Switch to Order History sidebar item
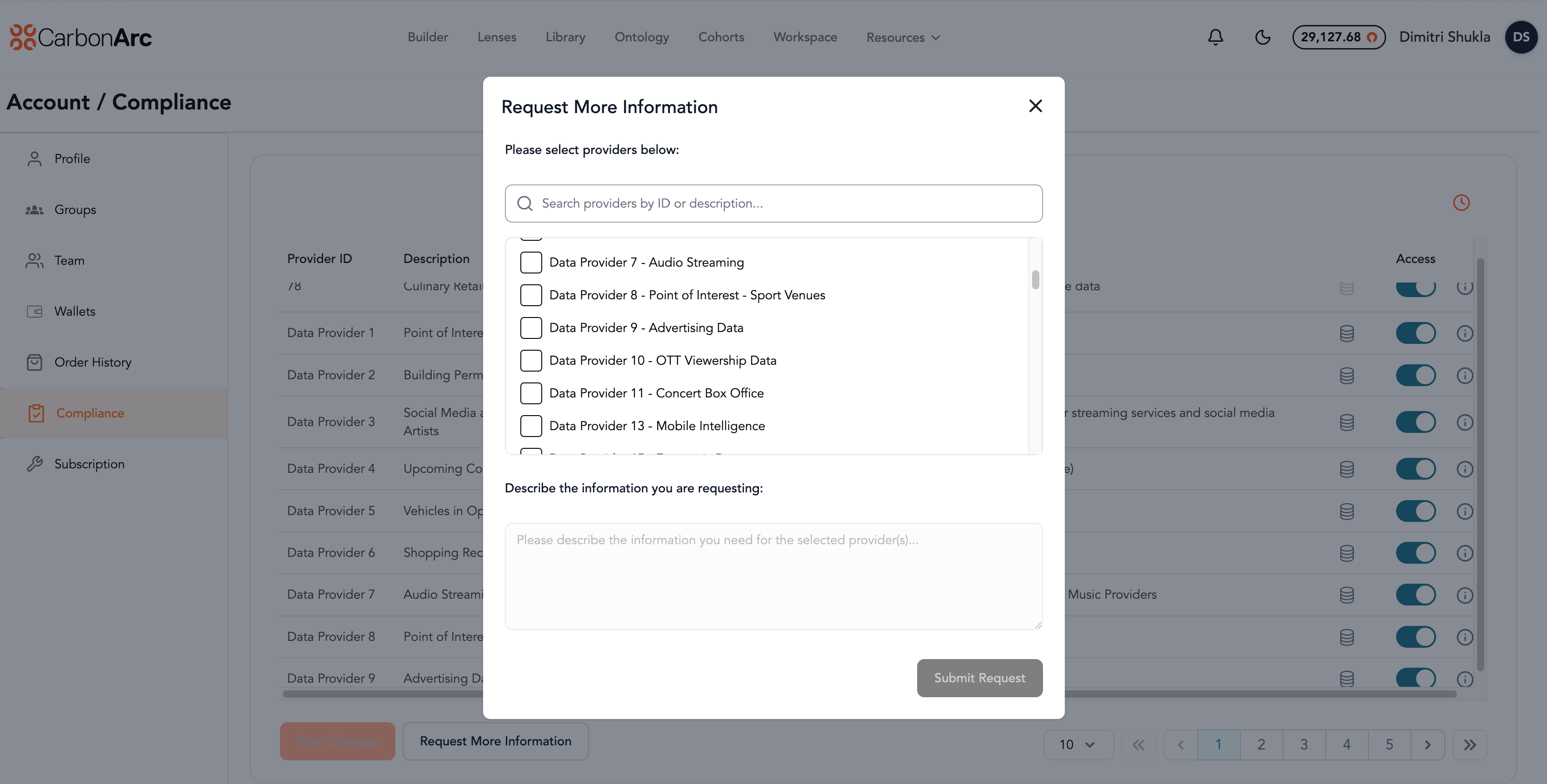1547x784 pixels. 93,362
